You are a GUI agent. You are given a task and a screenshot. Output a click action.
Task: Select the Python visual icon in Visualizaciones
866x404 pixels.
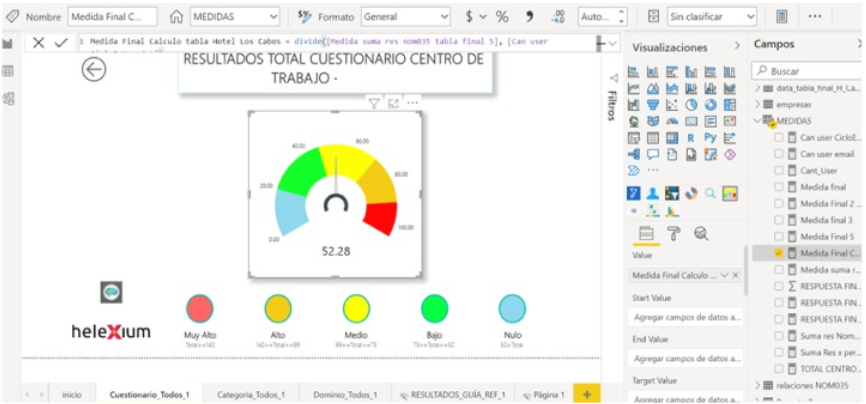(711, 137)
